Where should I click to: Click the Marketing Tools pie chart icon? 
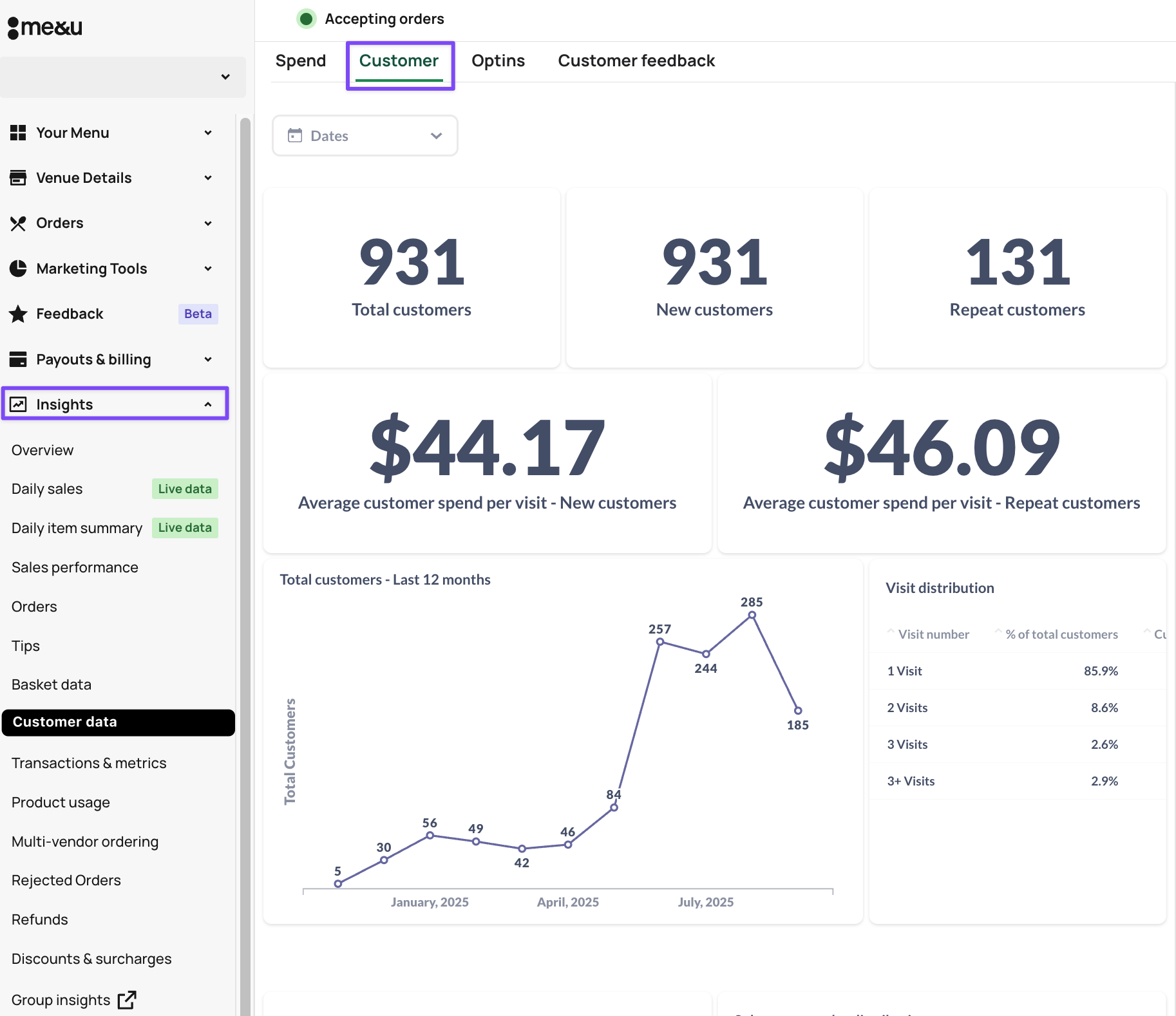coord(18,268)
